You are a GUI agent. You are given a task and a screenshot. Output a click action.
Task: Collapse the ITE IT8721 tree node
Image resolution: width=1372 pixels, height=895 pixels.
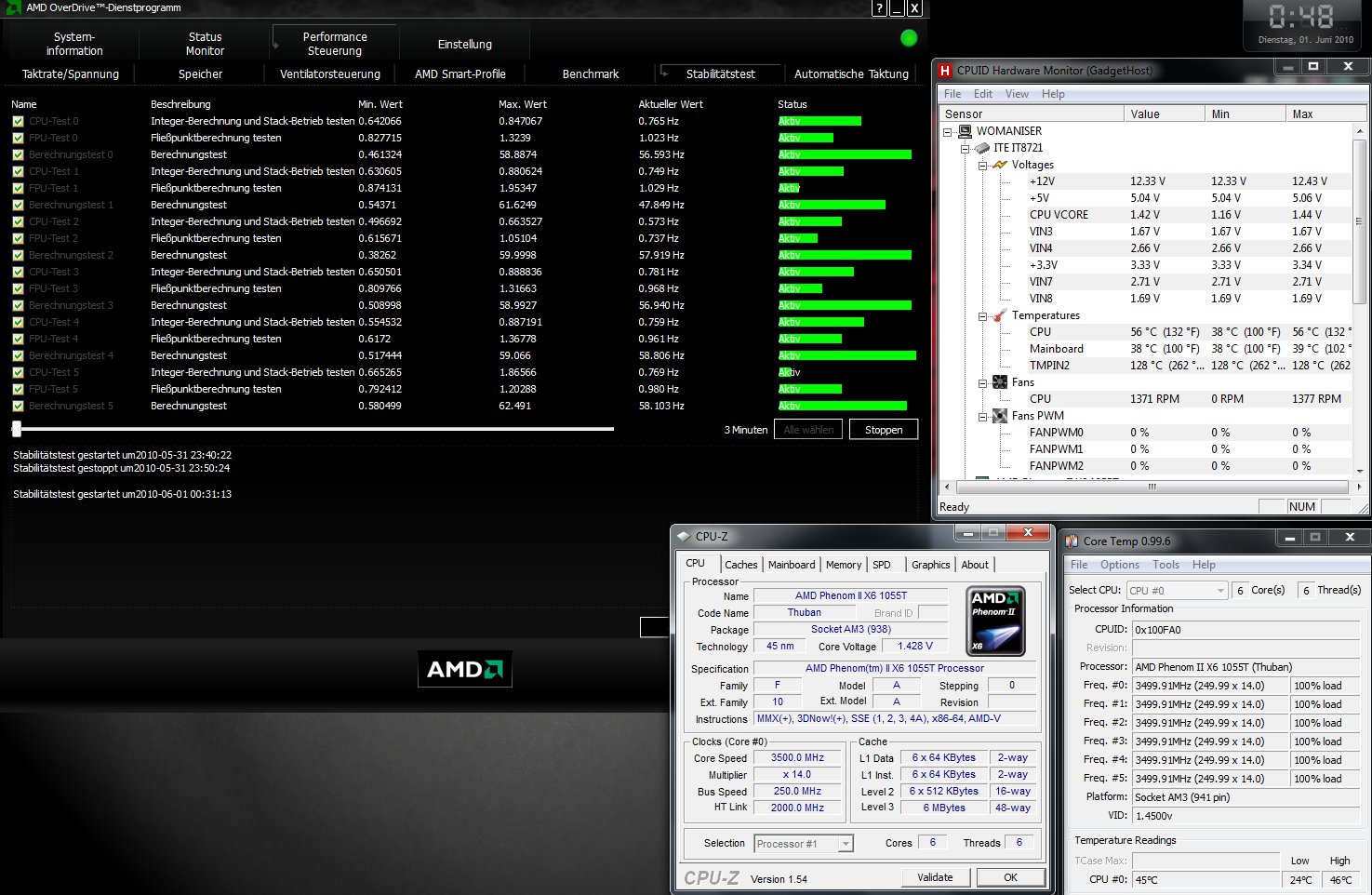point(966,148)
